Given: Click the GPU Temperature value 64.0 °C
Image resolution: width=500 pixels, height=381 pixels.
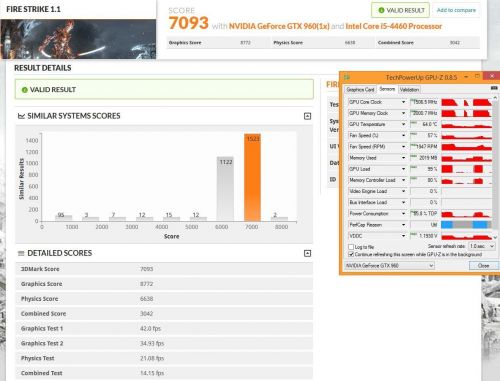Looking at the screenshot, I should (430, 124).
